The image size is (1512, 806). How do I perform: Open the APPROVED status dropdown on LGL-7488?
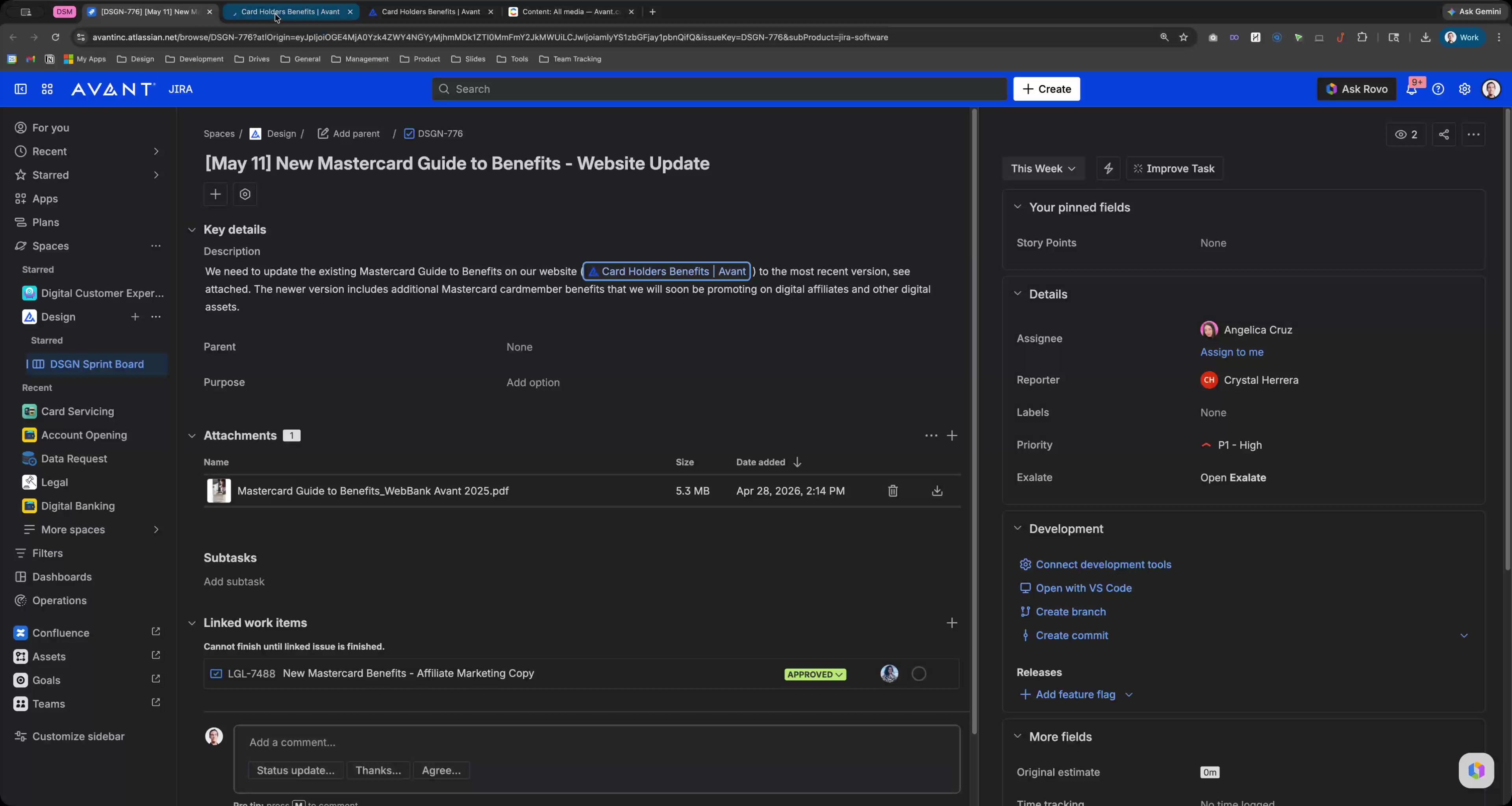click(x=815, y=674)
